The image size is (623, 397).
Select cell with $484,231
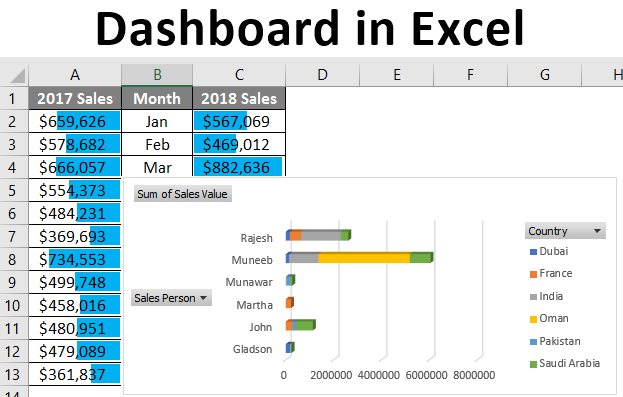[x=75, y=213]
